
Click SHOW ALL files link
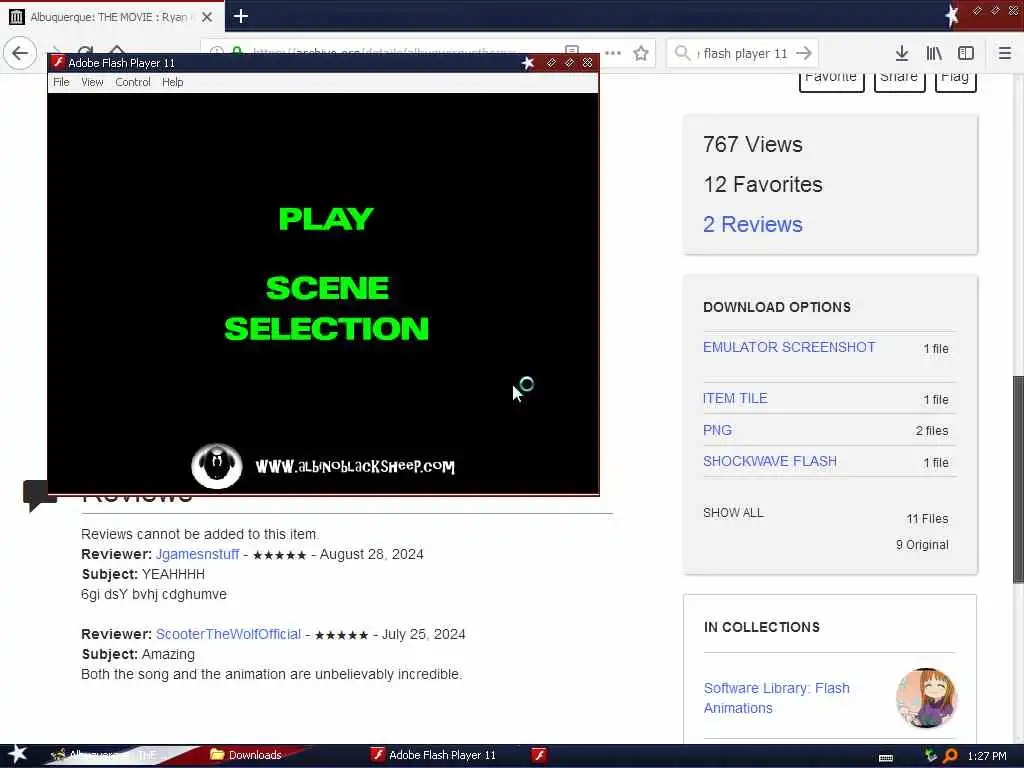coord(733,513)
